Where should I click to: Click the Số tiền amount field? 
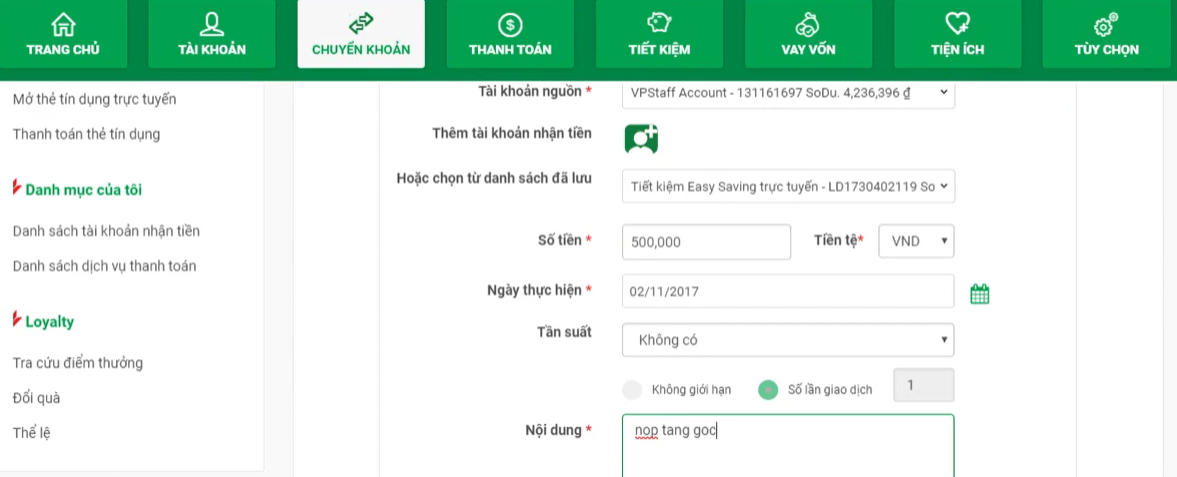(706, 242)
